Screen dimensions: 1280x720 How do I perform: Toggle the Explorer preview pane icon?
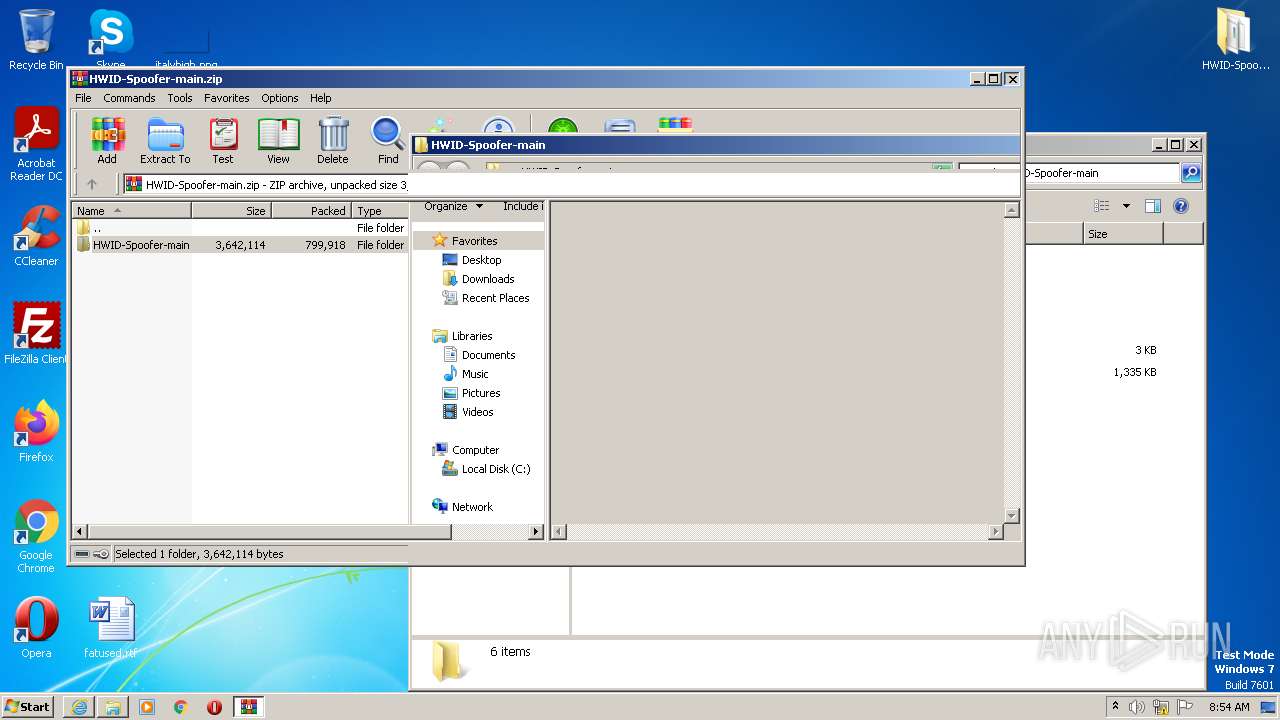pos(1152,206)
